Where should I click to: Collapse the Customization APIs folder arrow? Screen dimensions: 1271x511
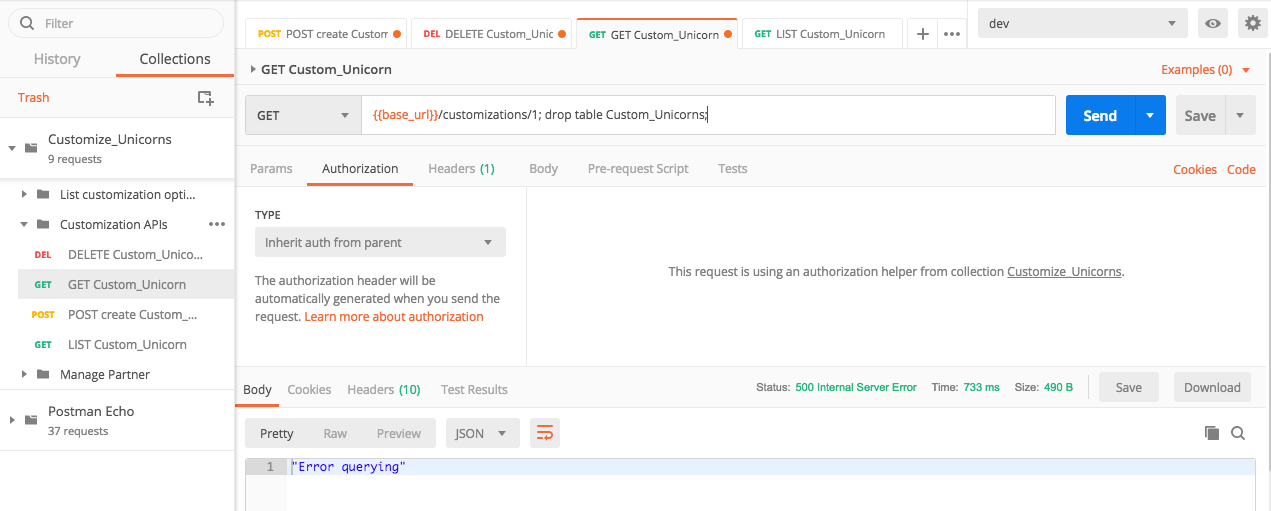25,224
